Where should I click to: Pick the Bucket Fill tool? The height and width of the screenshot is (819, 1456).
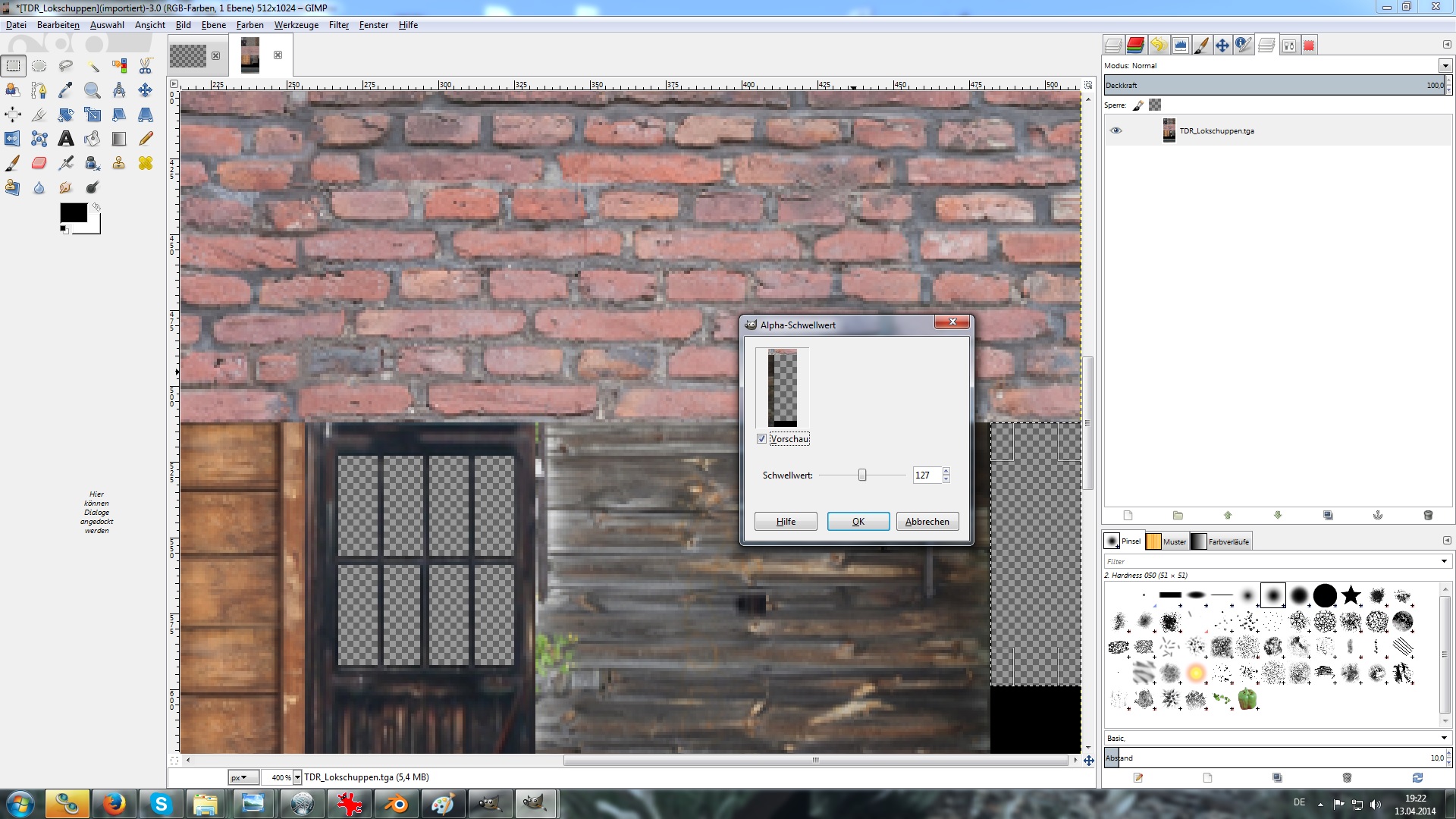point(93,139)
